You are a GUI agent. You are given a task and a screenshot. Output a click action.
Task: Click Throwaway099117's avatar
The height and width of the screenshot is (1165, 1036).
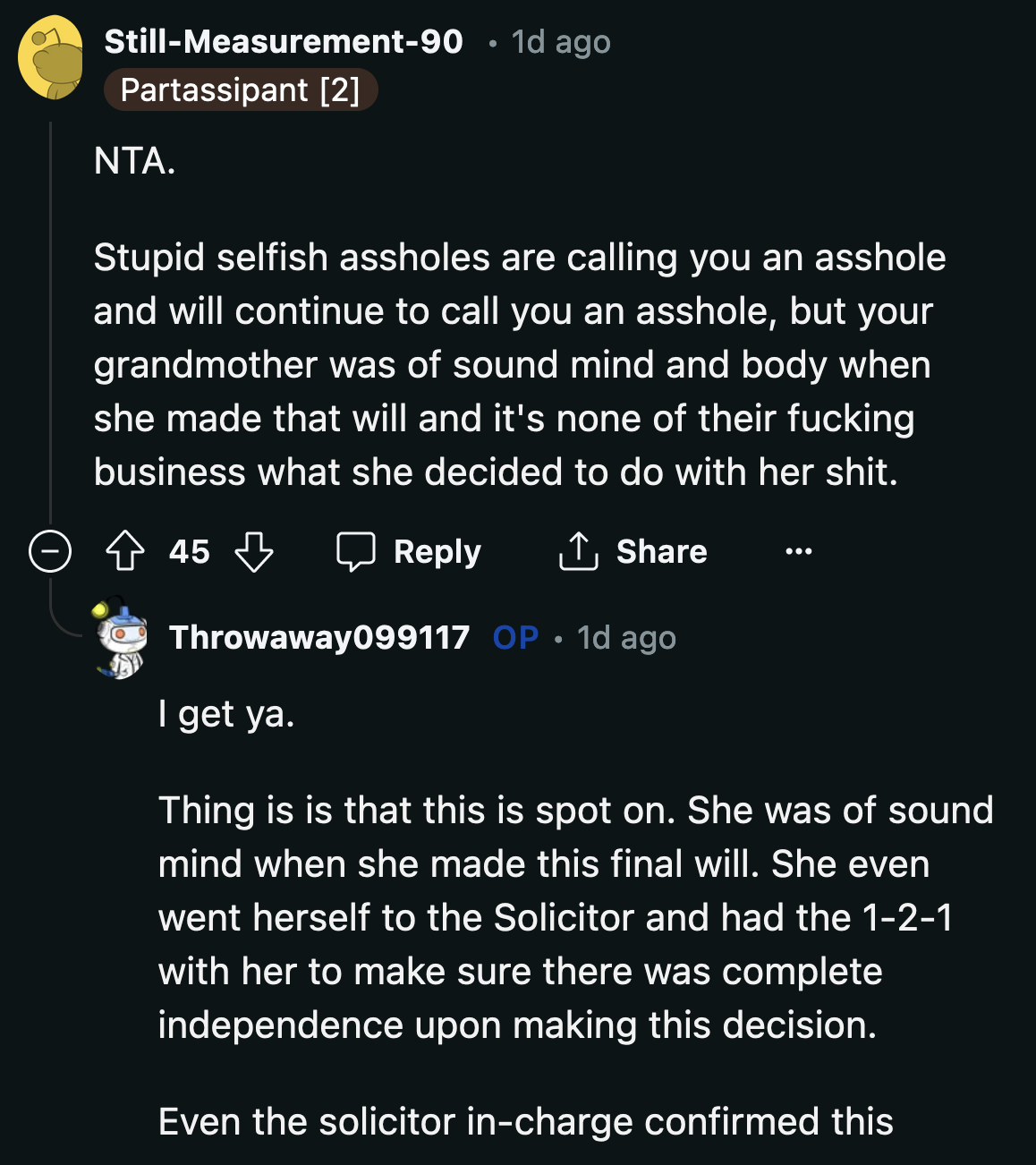tap(121, 636)
